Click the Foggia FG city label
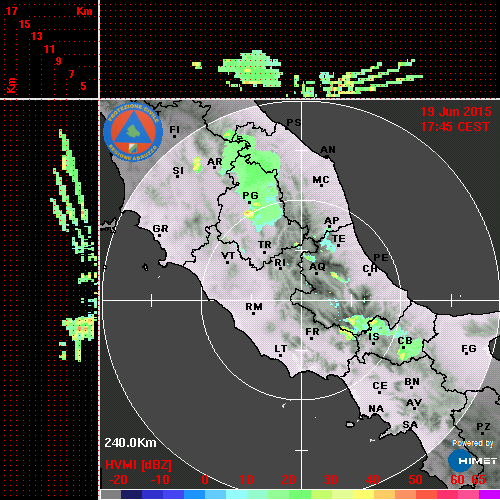Viewport: 500px width, 500px height. 469,349
